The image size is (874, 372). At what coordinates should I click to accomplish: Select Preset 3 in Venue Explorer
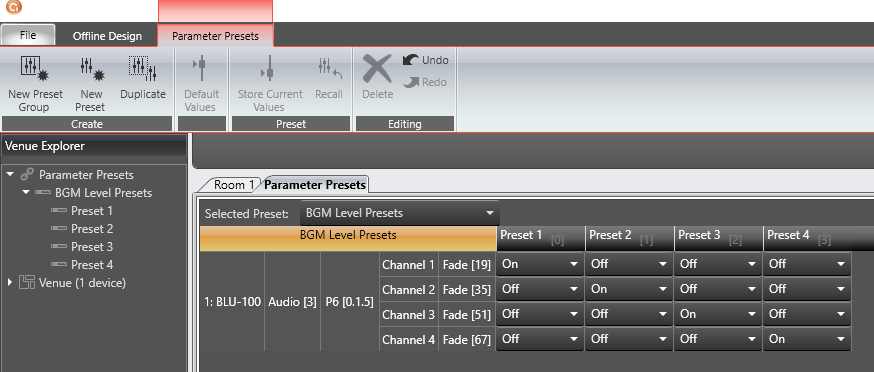[92, 247]
